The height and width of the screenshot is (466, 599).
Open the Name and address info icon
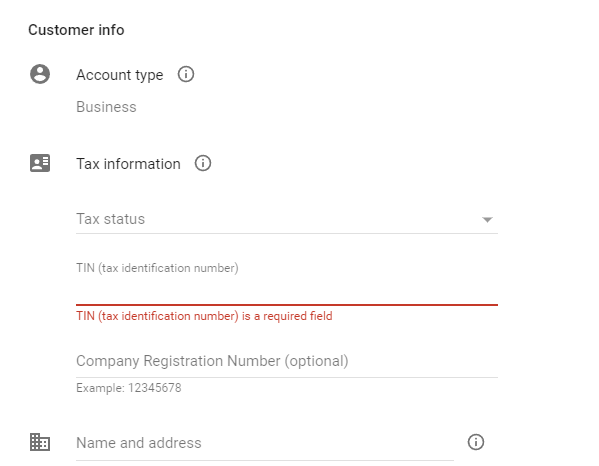point(476,442)
